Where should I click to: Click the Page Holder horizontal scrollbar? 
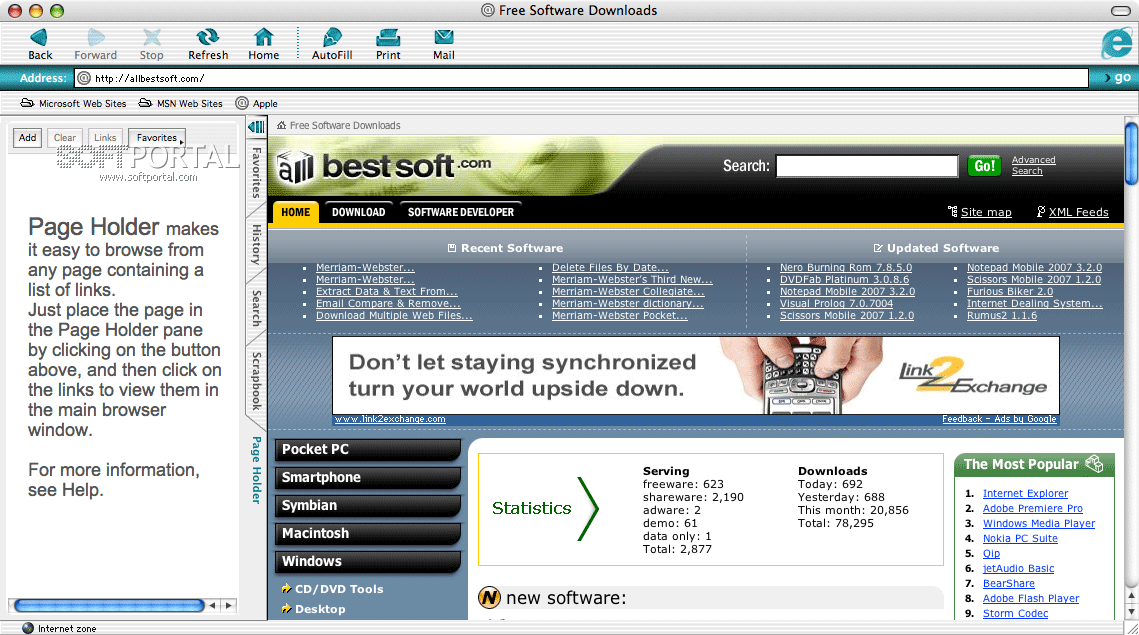109,605
